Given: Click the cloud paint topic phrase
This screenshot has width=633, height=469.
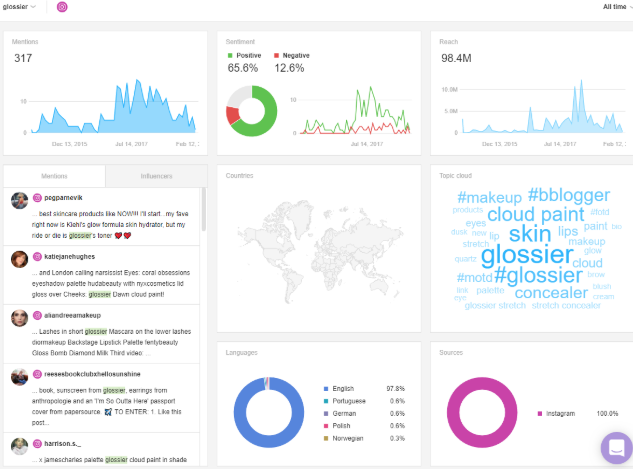Looking at the screenshot, I should (536, 214).
